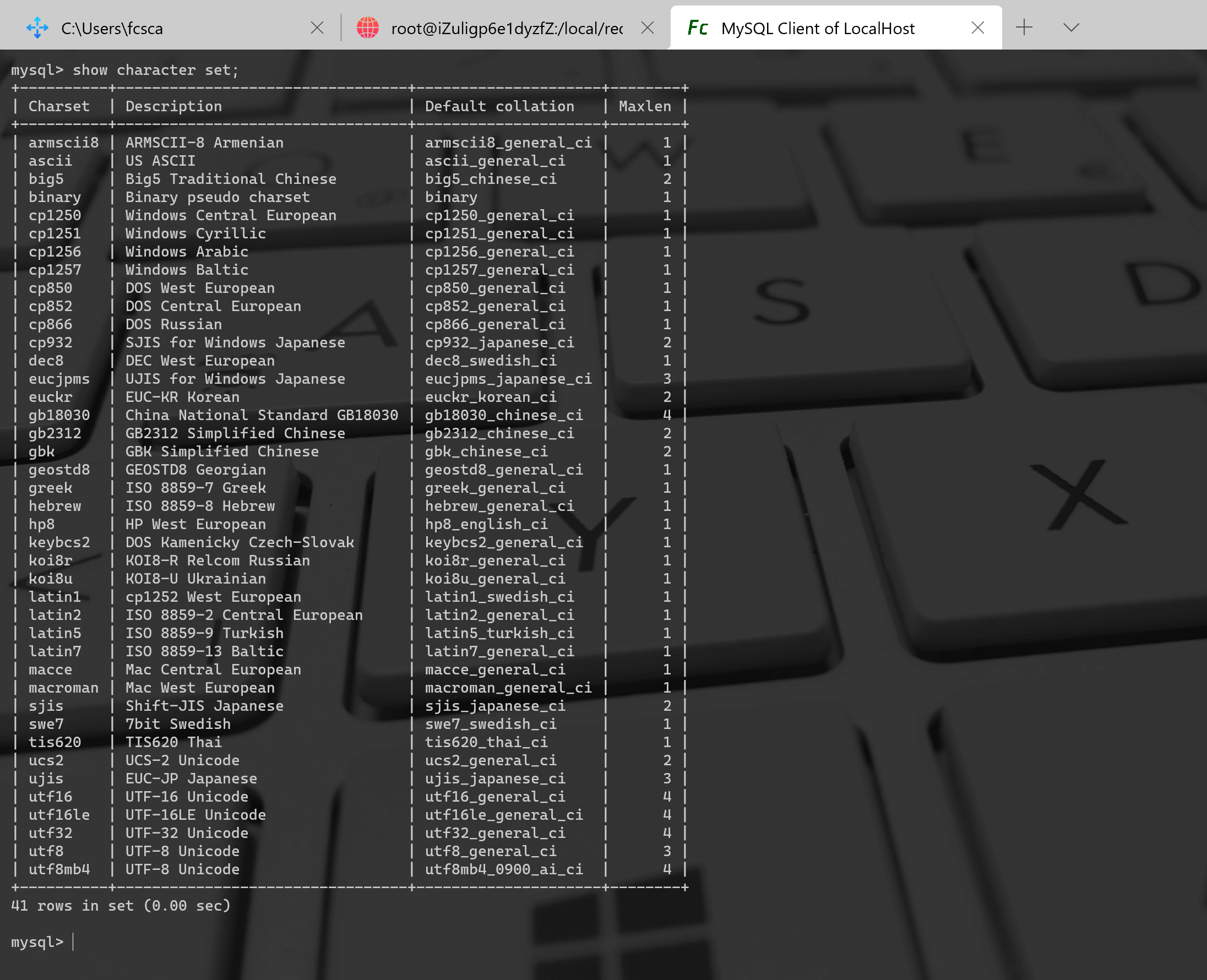Screen dimensions: 1207x980
Task: Switch to the C:\Users\fcsca tab
Action: click(112, 28)
